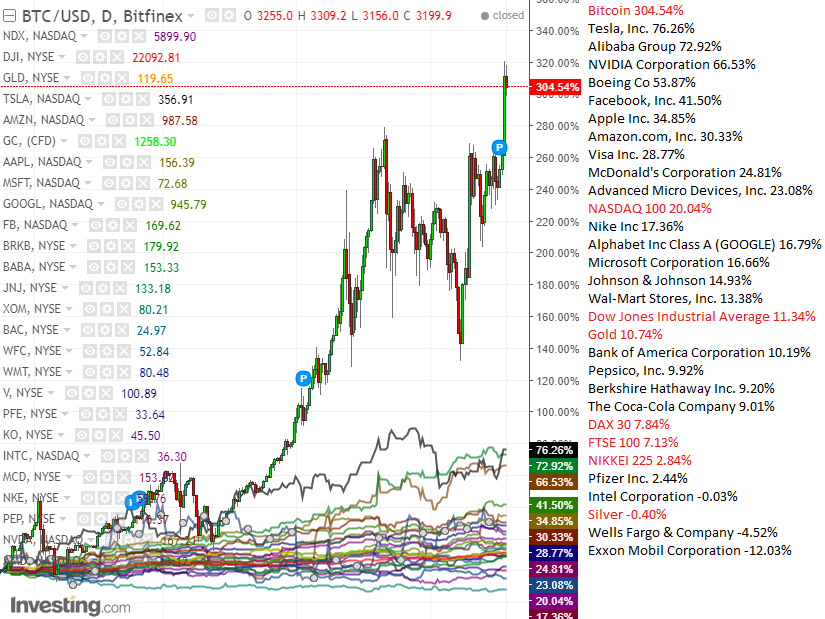Click the brown 66.53% axis label
The image size is (825, 619).
click(x=554, y=482)
